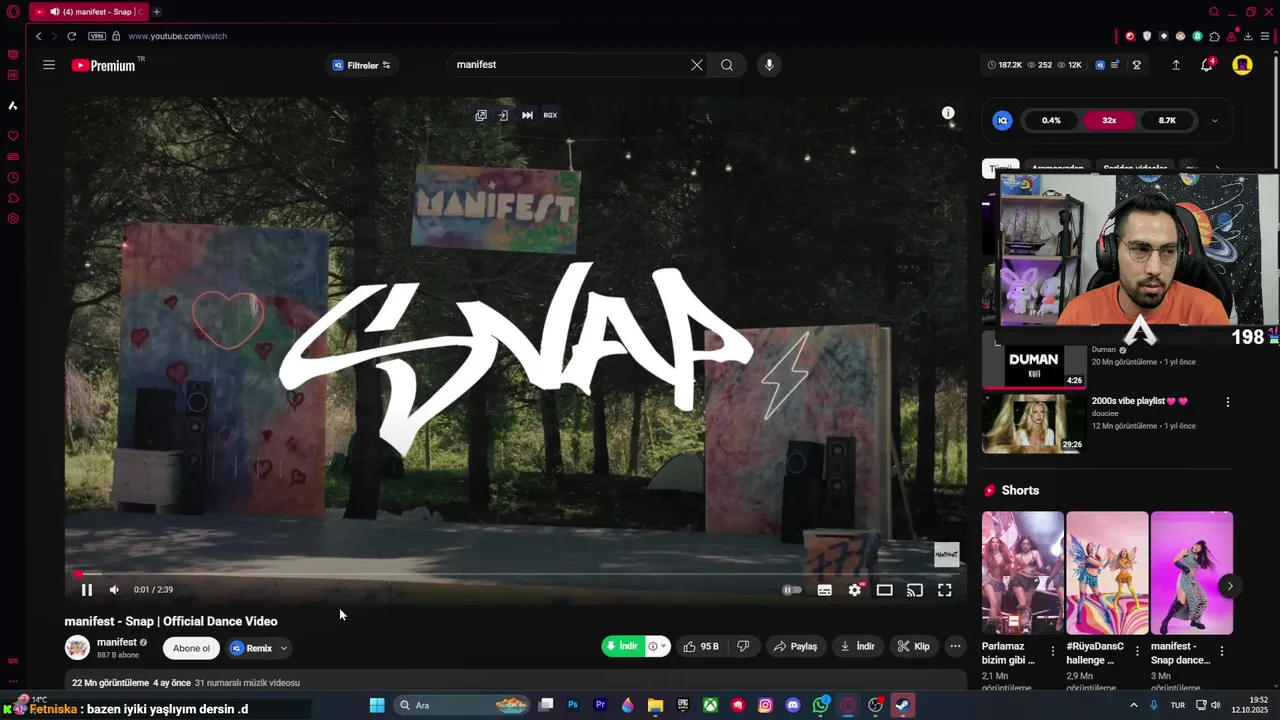The image size is (1280, 720).
Task: Show video info card icon
Action: click(948, 113)
